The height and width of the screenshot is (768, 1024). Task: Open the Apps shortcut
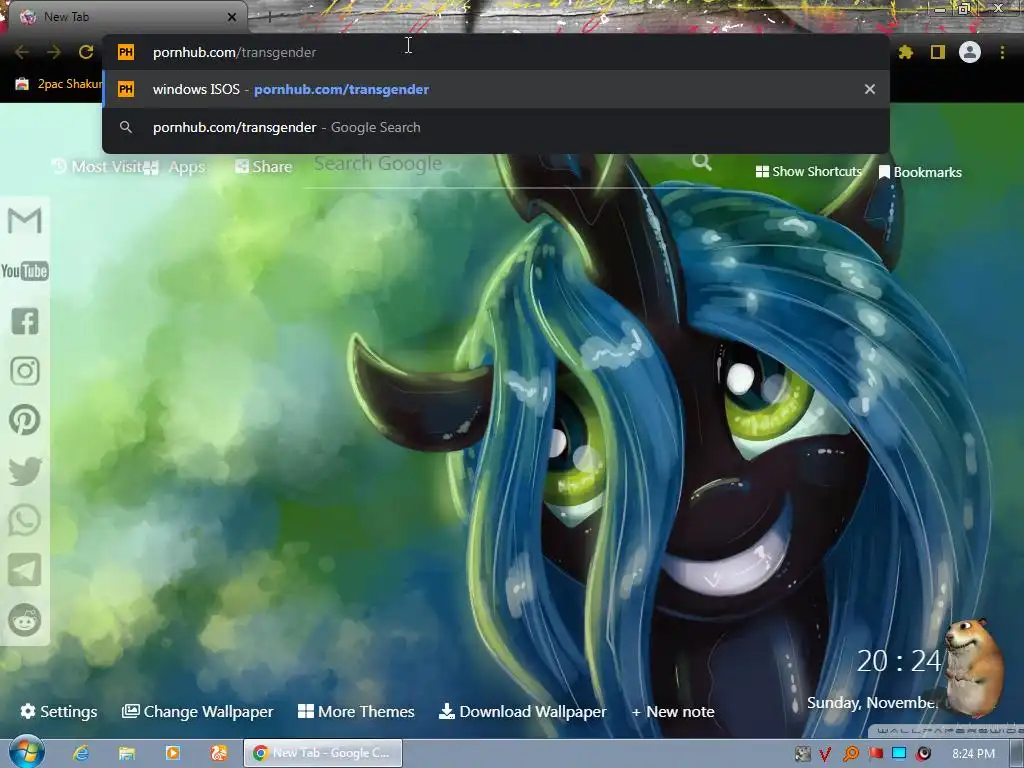point(175,167)
